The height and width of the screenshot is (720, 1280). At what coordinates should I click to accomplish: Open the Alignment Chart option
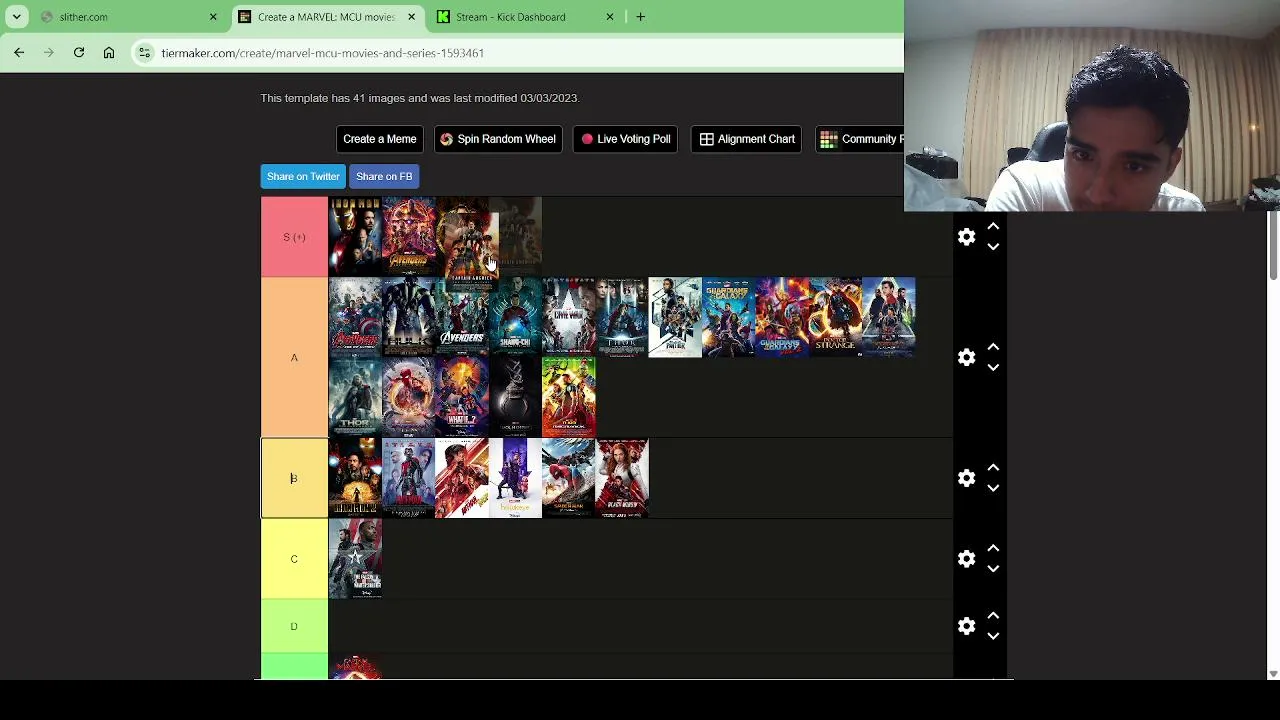click(748, 139)
